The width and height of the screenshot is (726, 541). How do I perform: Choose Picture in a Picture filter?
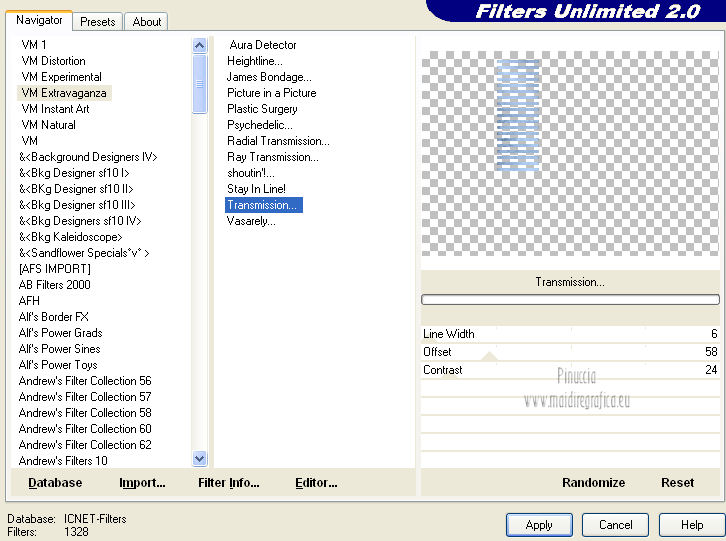coord(271,93)
